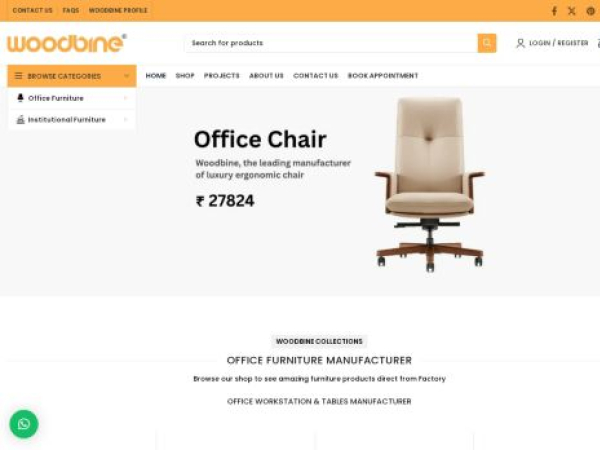Click the user account icon

coord(520,43)
